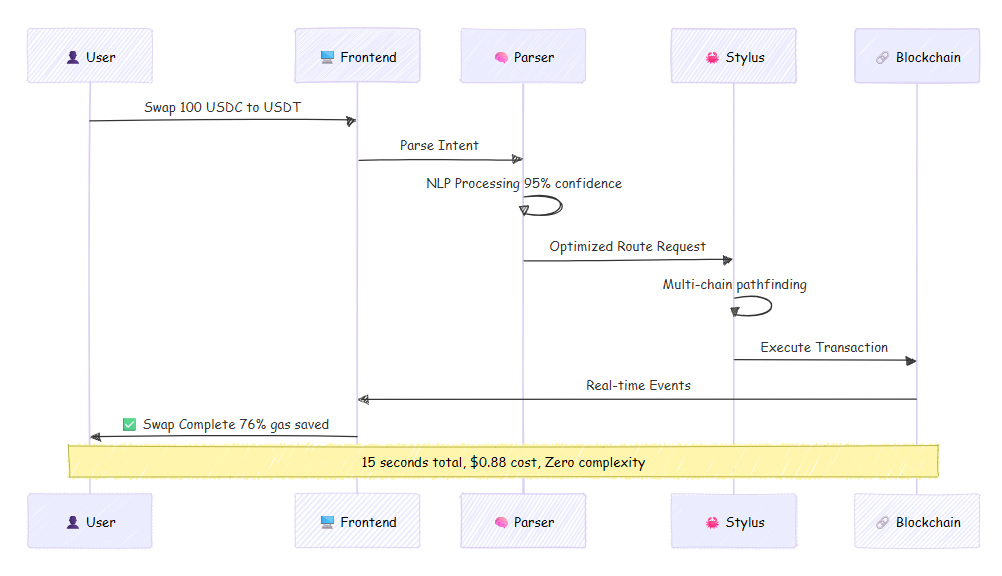Viewport: 1002px width, 576px height.
Task: Click the 'Execute Transaction' message label
Action: point(824,347)
